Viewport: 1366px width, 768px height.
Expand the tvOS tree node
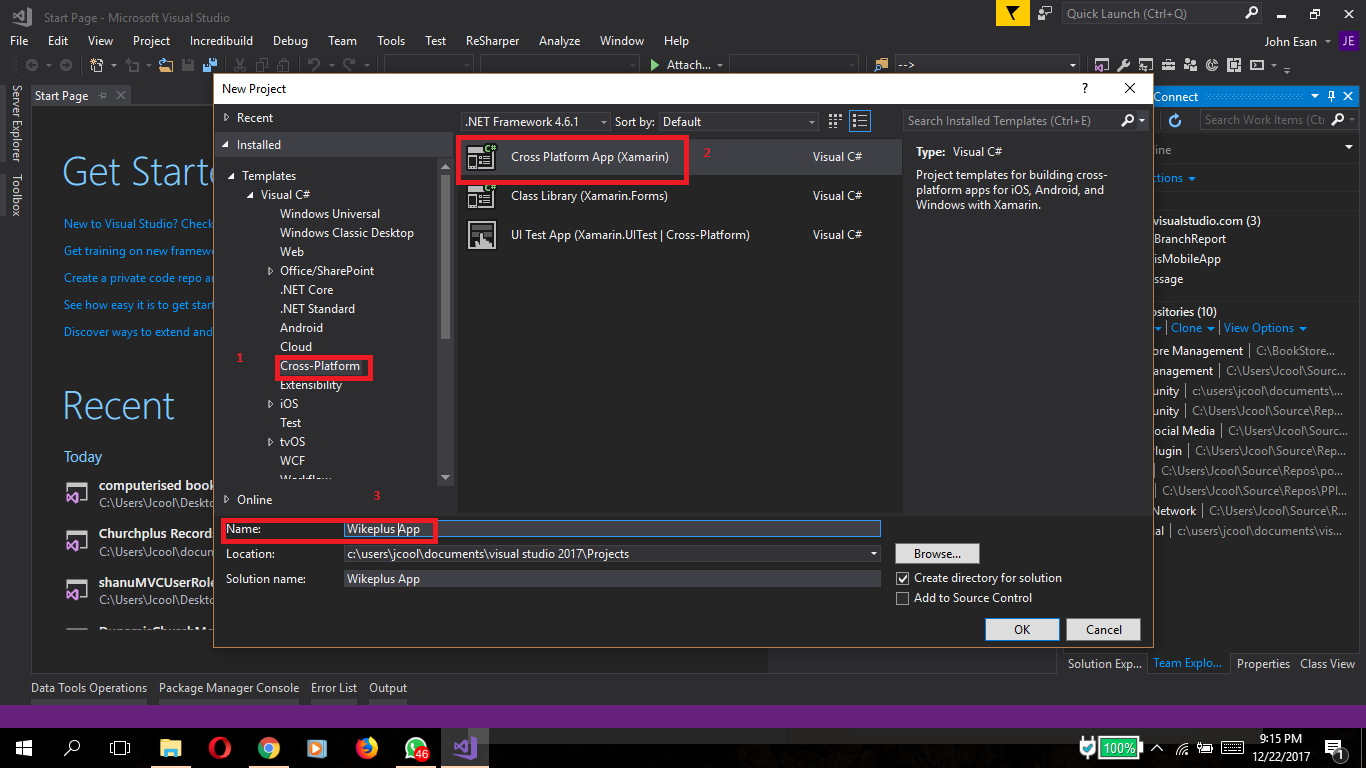click(271, 442)
